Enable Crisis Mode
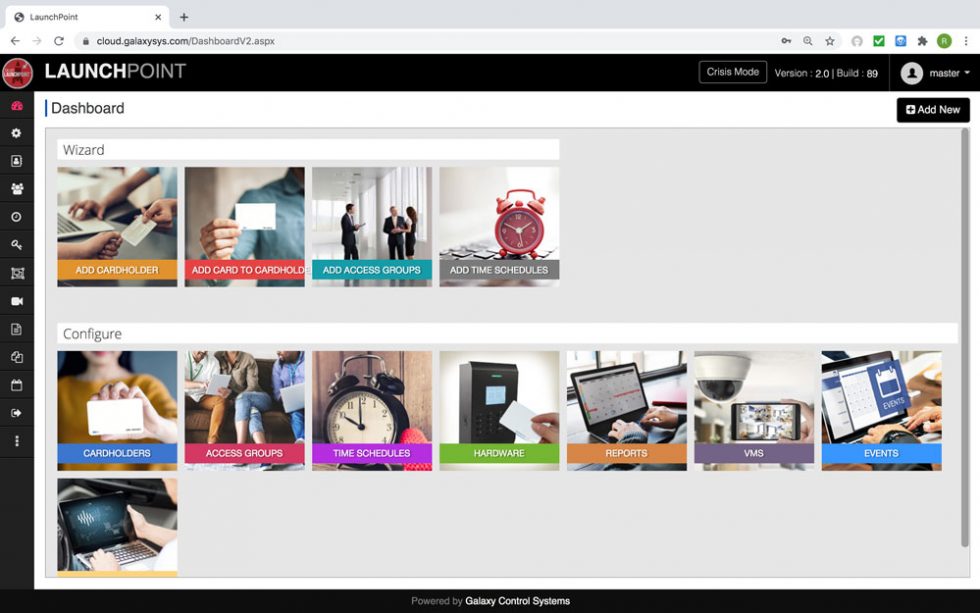 tap(732, 72)
